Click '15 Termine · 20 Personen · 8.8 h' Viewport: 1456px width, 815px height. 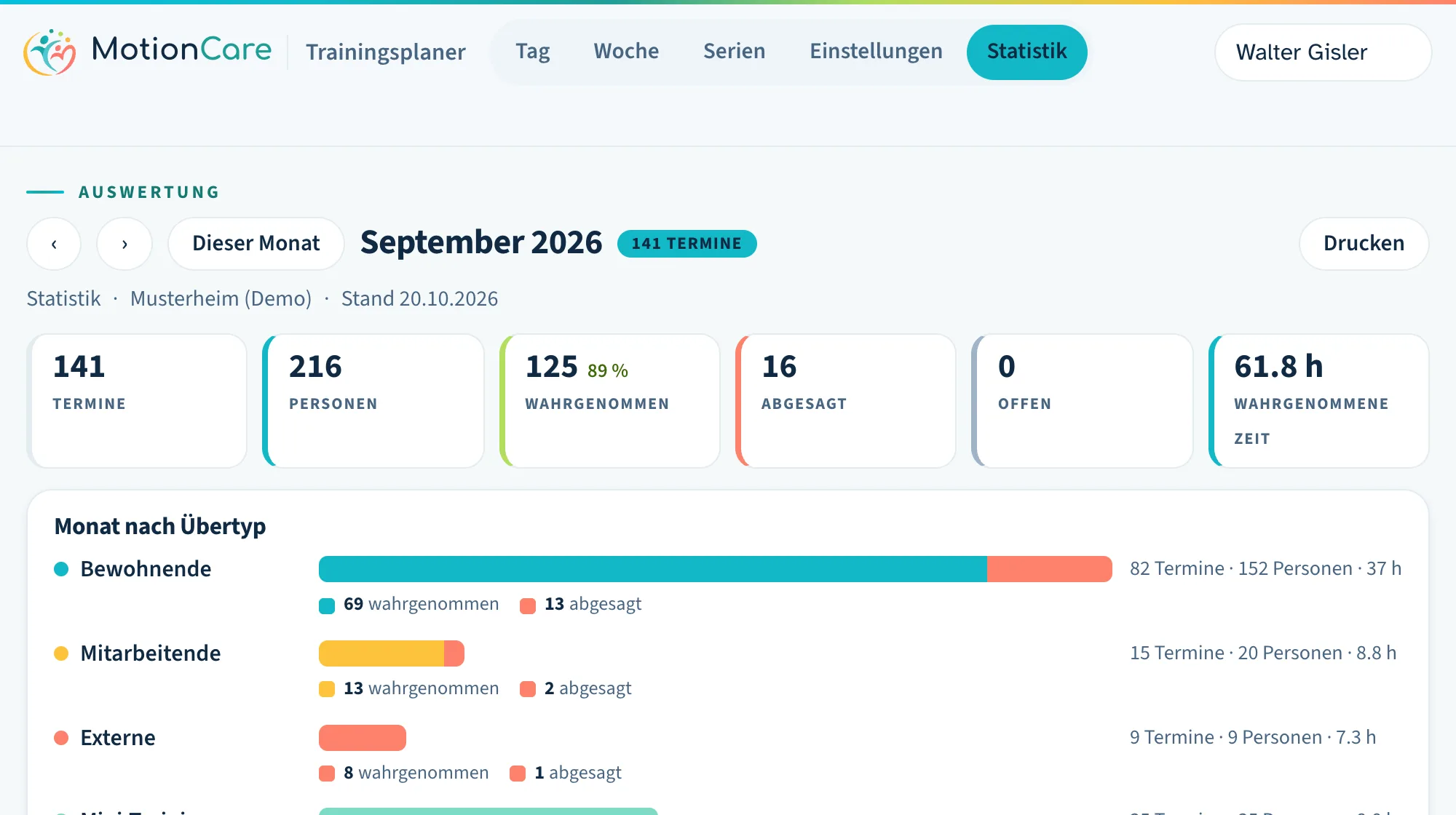pos(1263,653)
